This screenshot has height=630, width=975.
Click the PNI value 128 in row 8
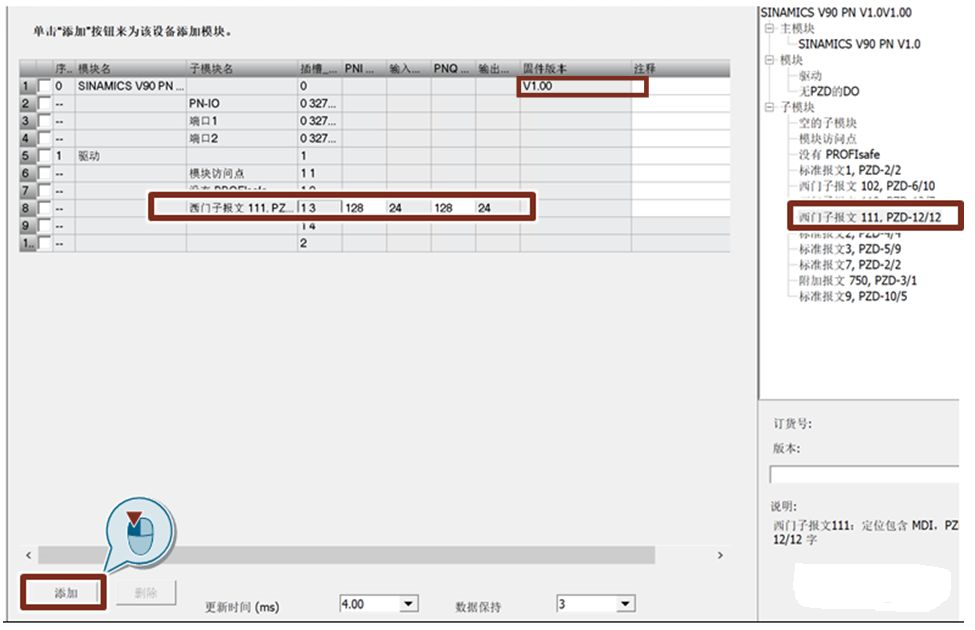pos(364,208)
